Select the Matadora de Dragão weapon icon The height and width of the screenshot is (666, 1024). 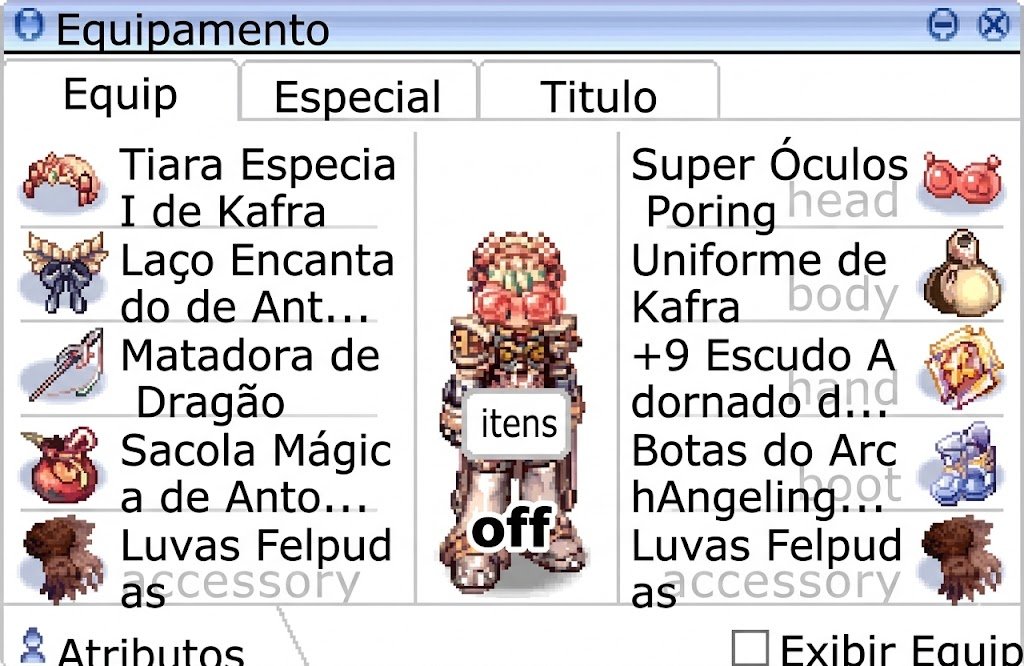pos(67,365)
